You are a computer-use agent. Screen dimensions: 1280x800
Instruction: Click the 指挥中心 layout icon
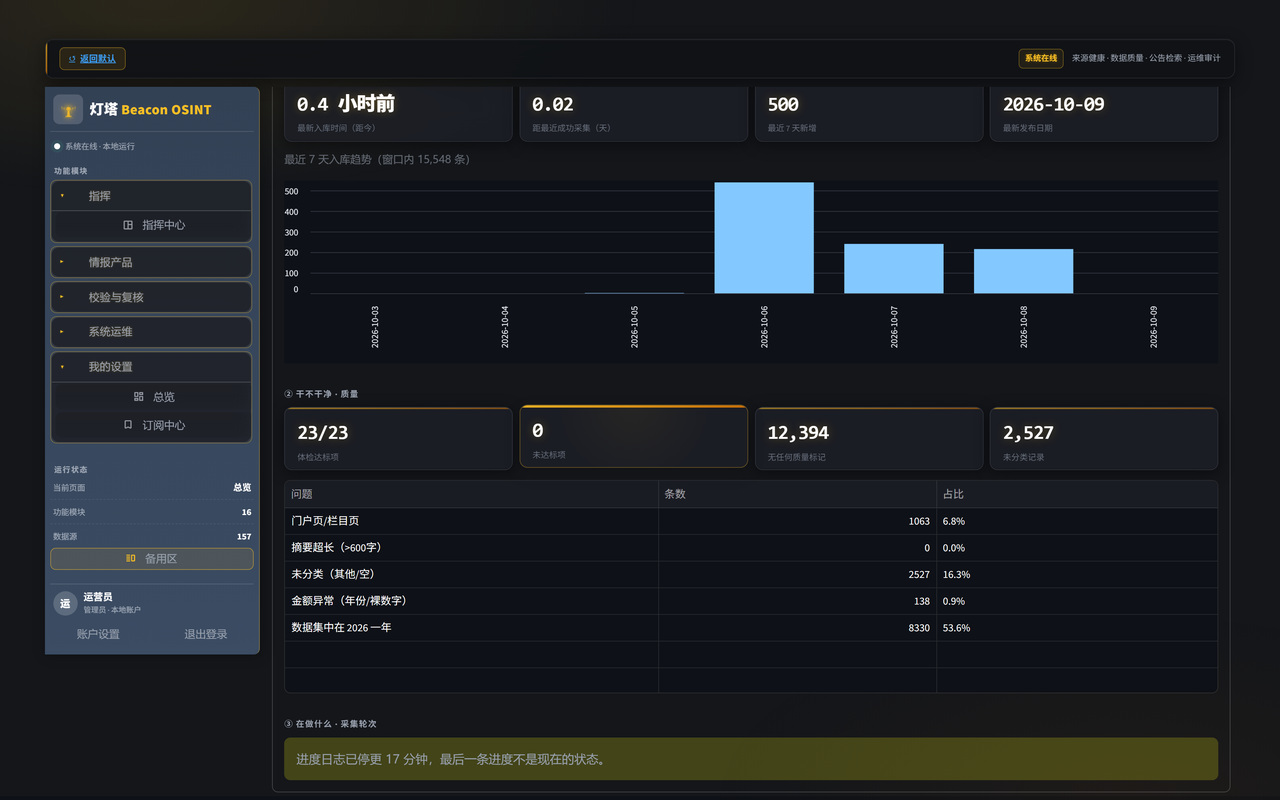point(128,225)
